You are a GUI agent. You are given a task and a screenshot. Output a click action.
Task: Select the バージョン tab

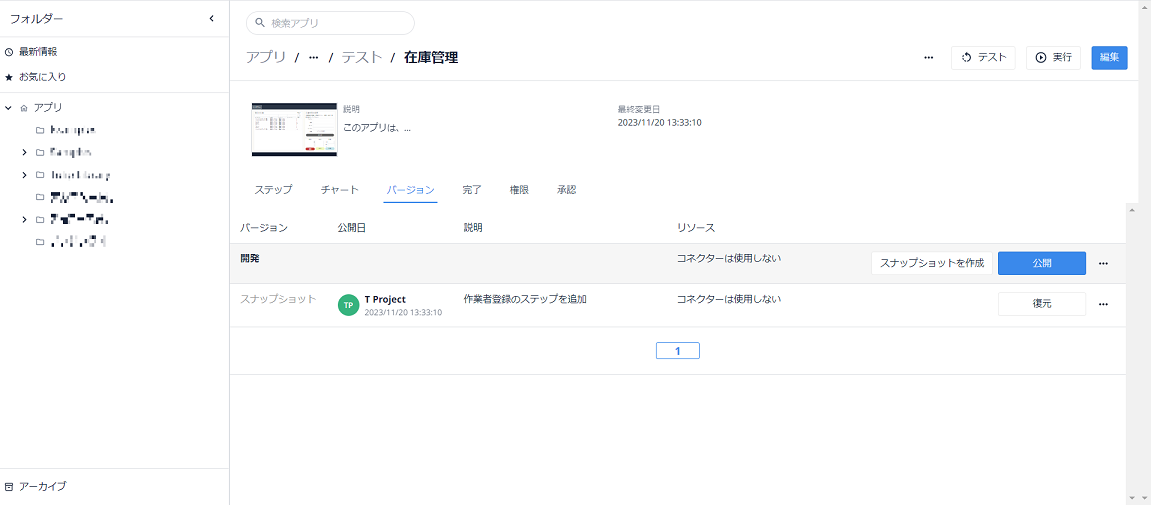click(410, 189)
